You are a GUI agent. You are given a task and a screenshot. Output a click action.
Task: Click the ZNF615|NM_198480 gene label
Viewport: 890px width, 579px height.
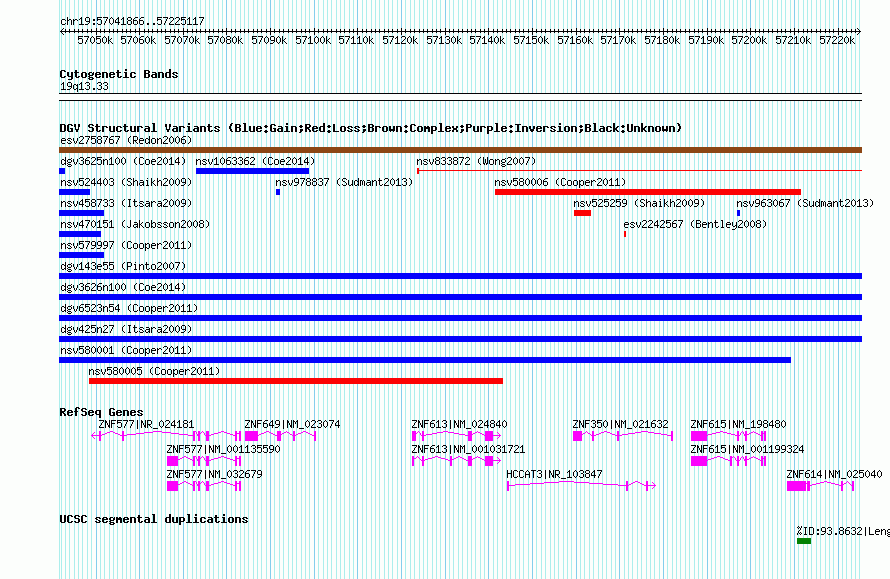[738, 424]
